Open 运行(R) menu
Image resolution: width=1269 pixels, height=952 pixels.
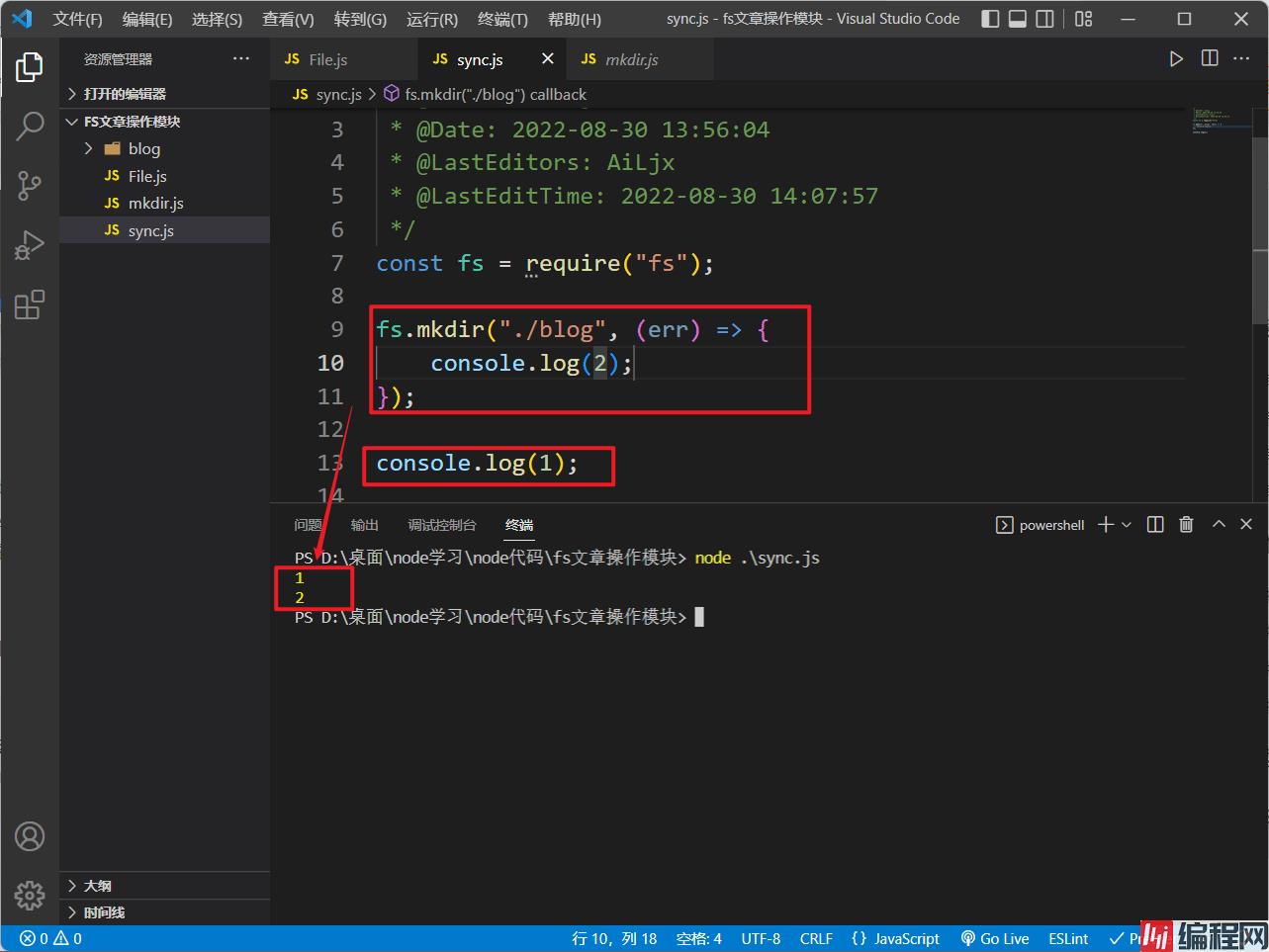coord(432,19)
